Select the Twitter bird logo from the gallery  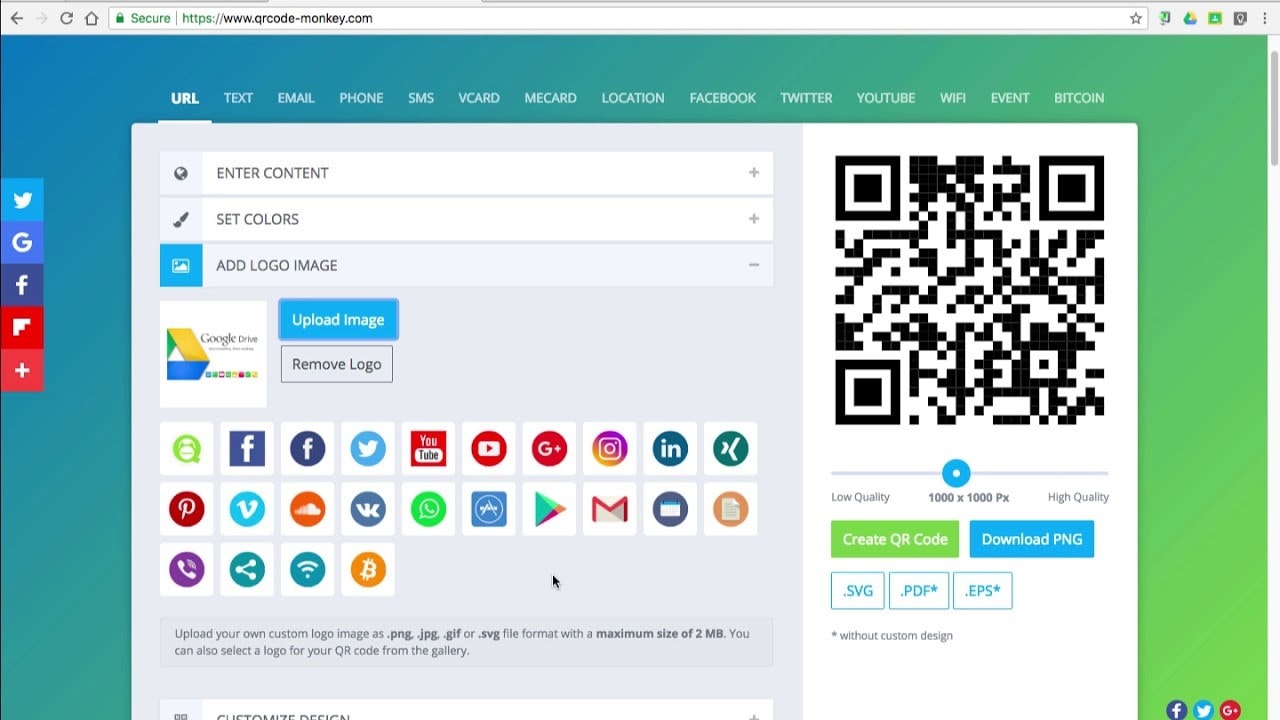[367, 448]
